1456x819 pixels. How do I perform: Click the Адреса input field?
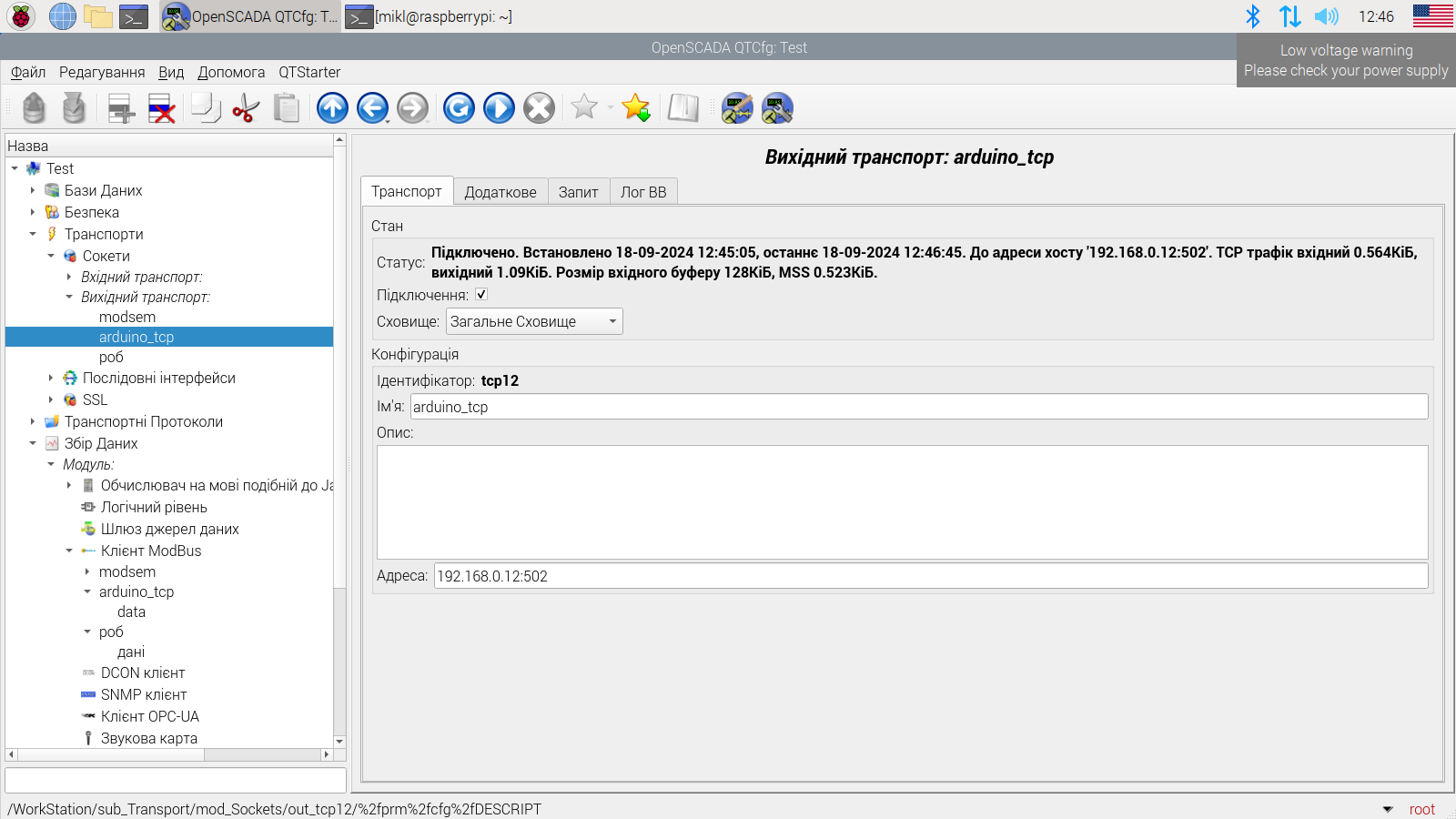pyautogui.click(x=930, y=576)
